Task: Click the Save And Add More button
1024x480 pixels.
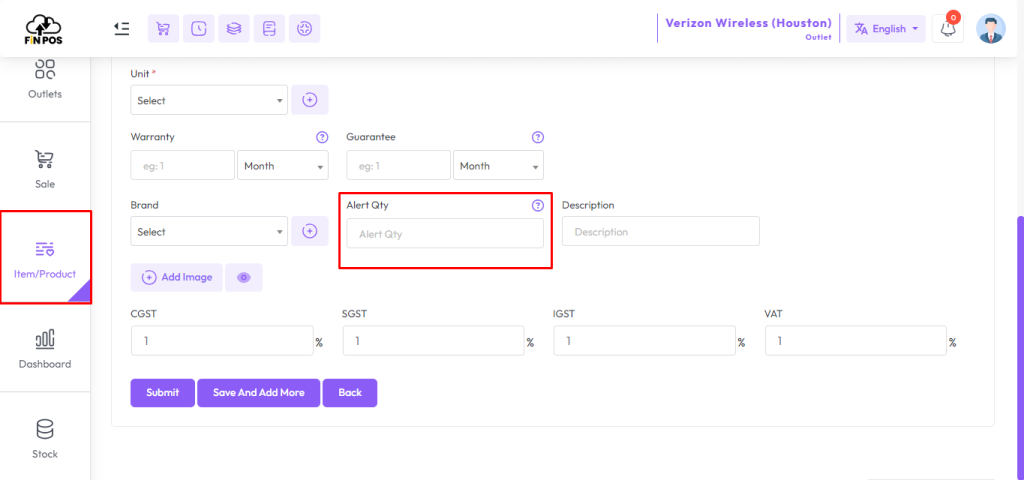Action: point(258,393)
